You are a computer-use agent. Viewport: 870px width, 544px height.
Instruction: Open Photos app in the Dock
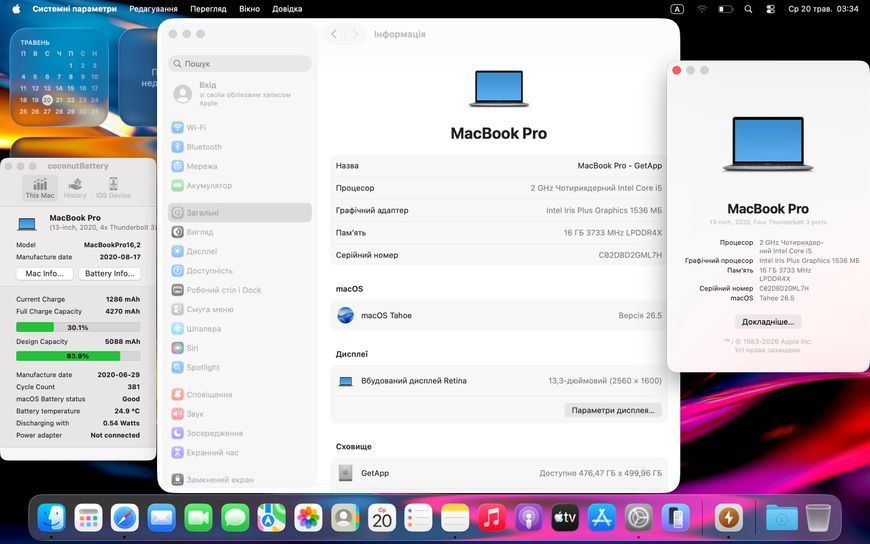point(308,518)
